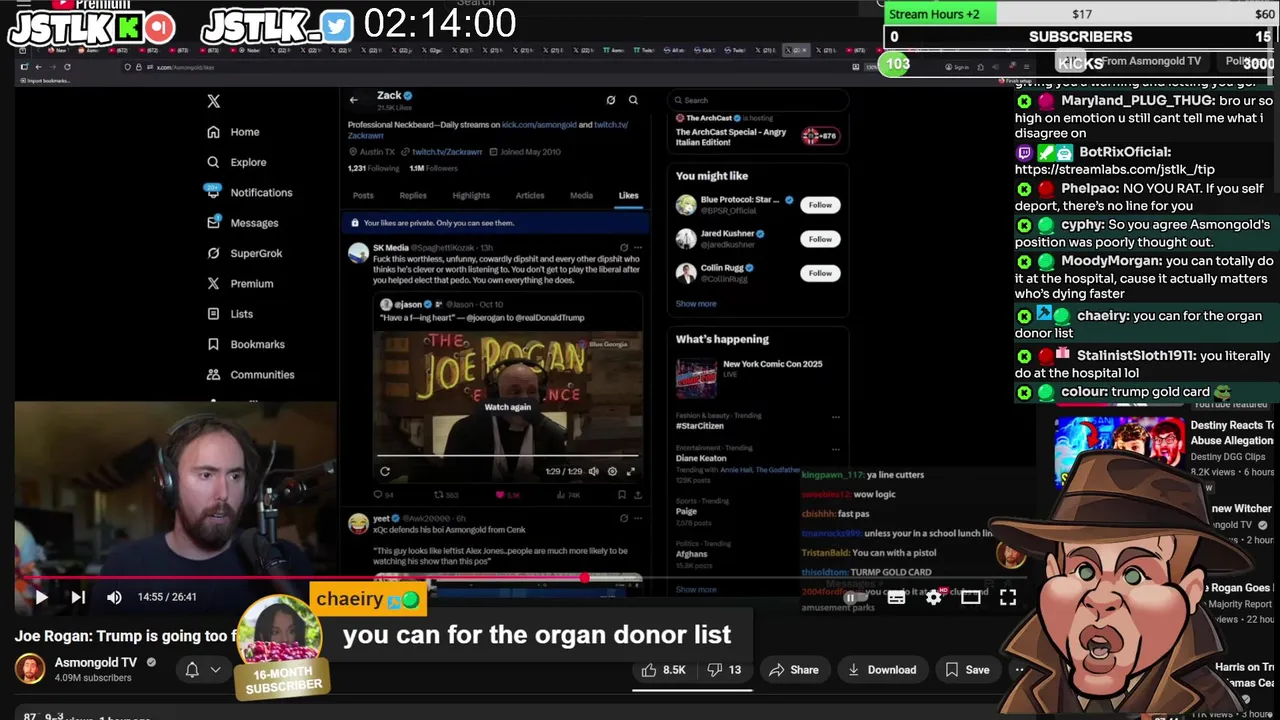1280x720 pixels.
Task: Follow Jared Kushner
Action: tap(820, 239)
